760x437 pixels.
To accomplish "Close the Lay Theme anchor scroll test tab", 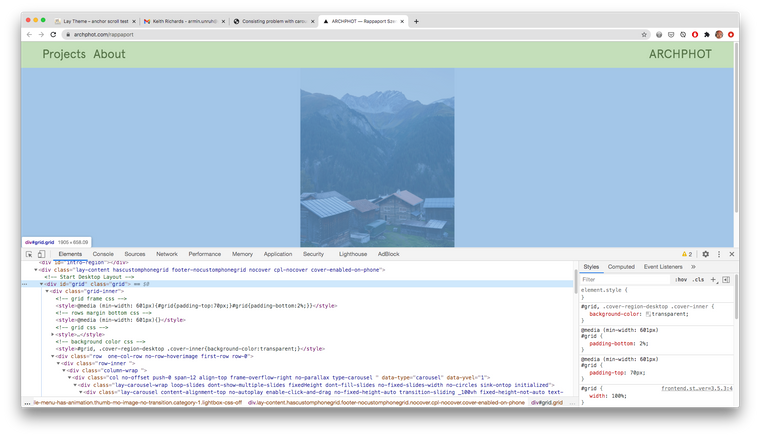I will point(134,21).
